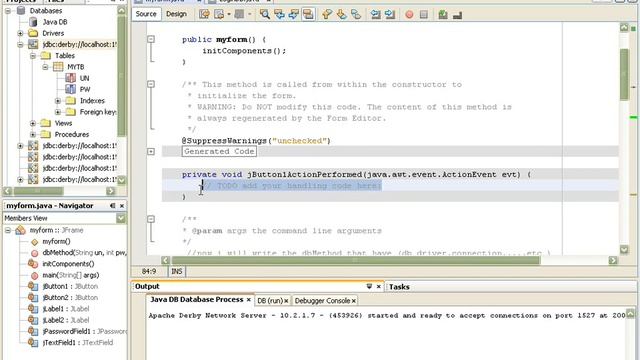Close the Debugger Console tab

point(353,301)
